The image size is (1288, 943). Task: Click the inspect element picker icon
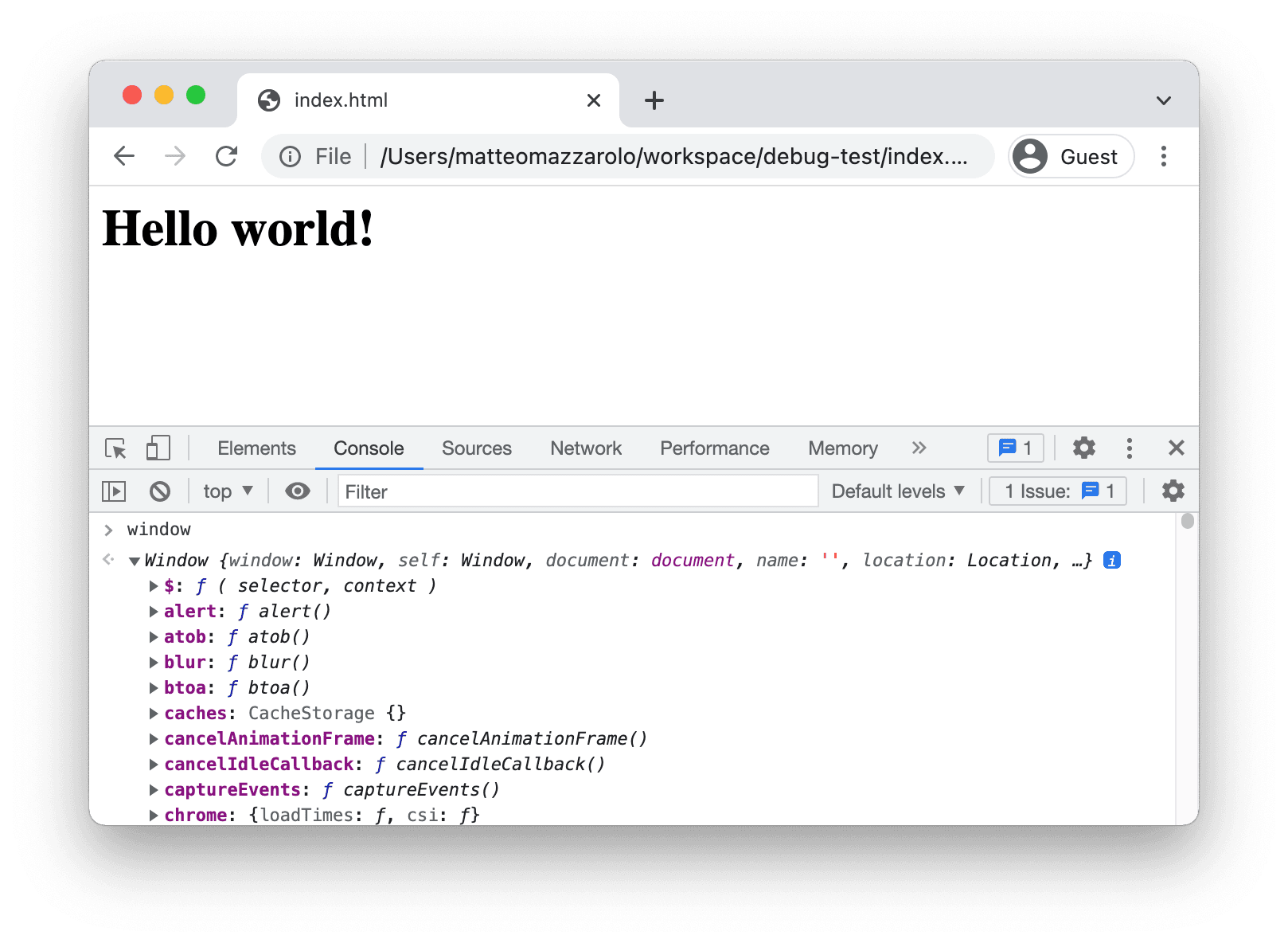tap(115, 448)
